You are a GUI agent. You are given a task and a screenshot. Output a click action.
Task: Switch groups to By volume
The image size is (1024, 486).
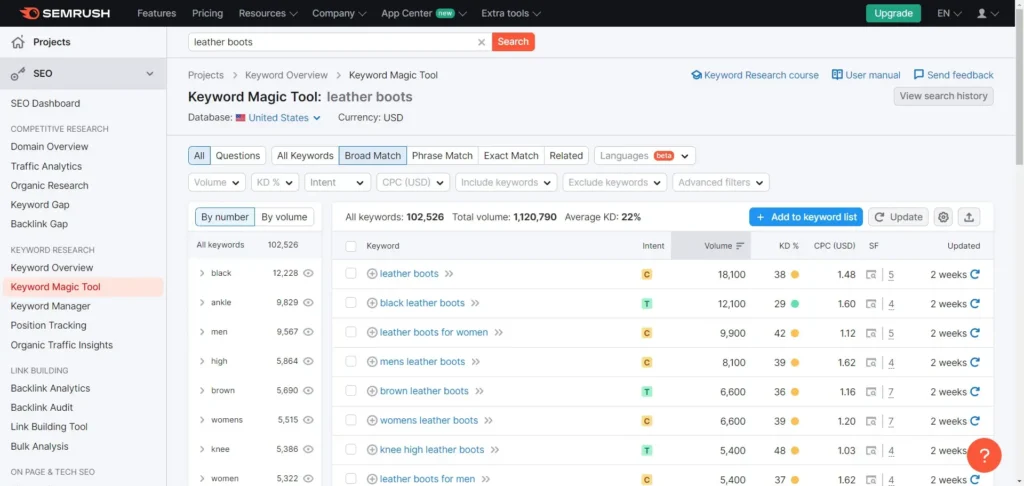284,217
